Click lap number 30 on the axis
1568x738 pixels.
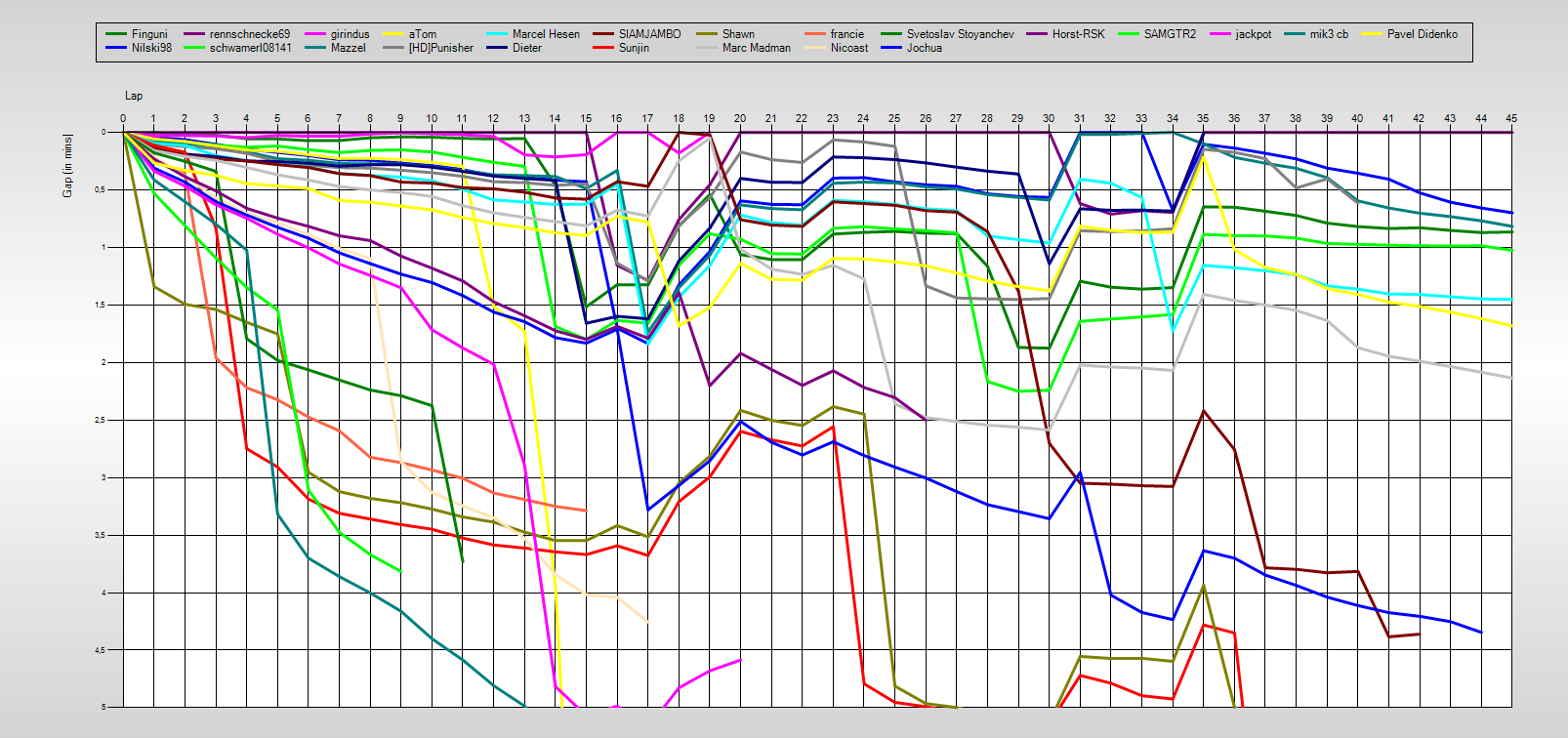pos(1049,118)
